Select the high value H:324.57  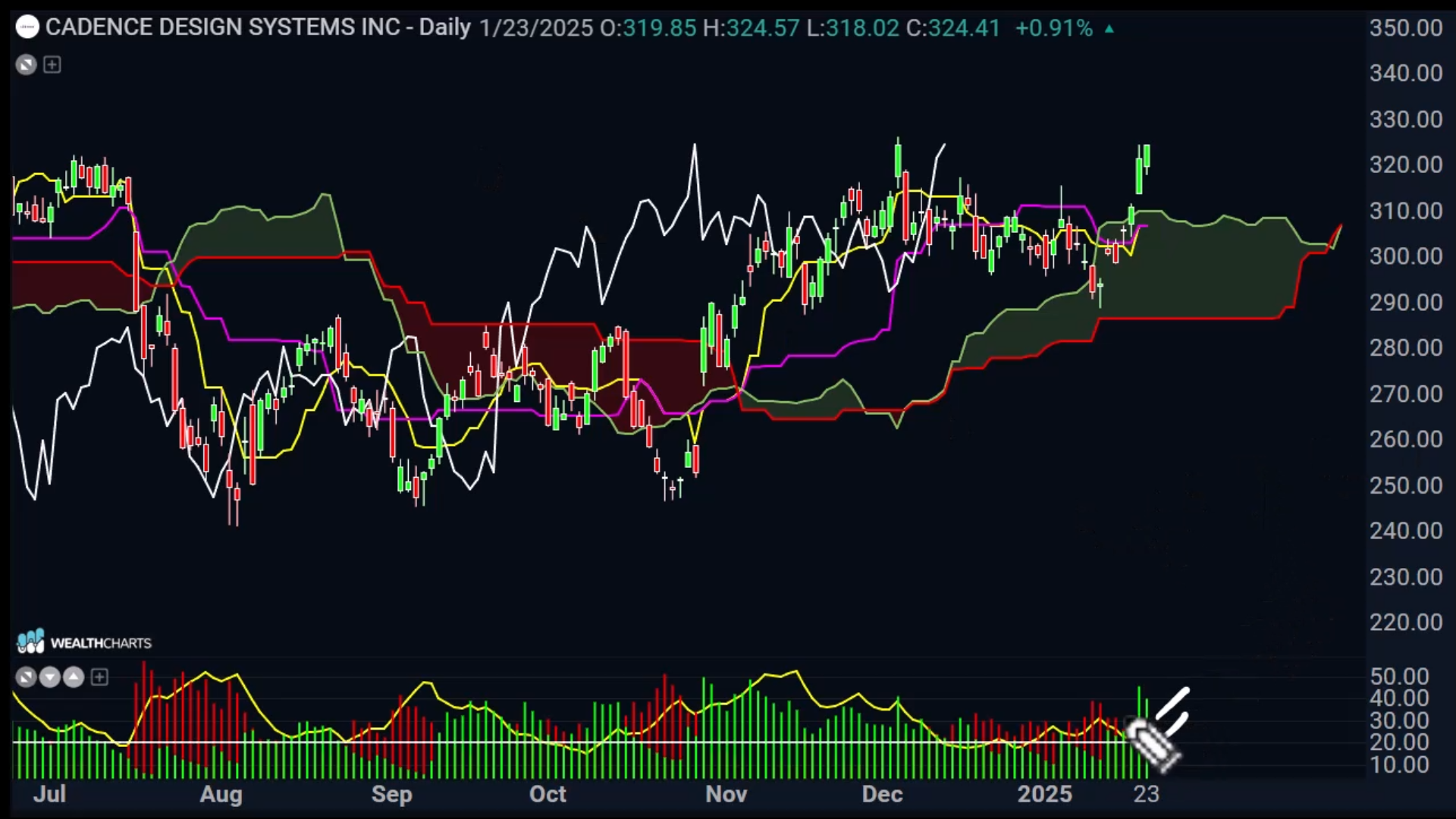point(751,28)
